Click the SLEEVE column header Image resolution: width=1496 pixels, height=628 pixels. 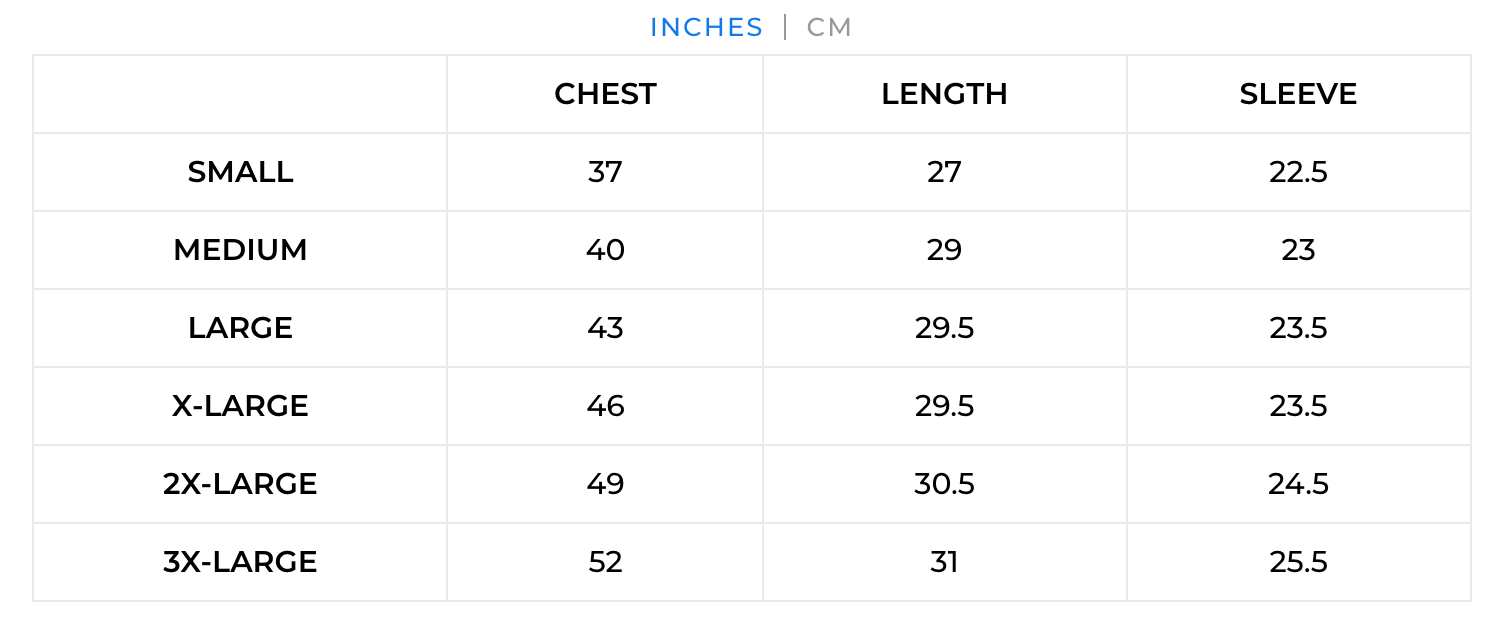[1298, 94]
